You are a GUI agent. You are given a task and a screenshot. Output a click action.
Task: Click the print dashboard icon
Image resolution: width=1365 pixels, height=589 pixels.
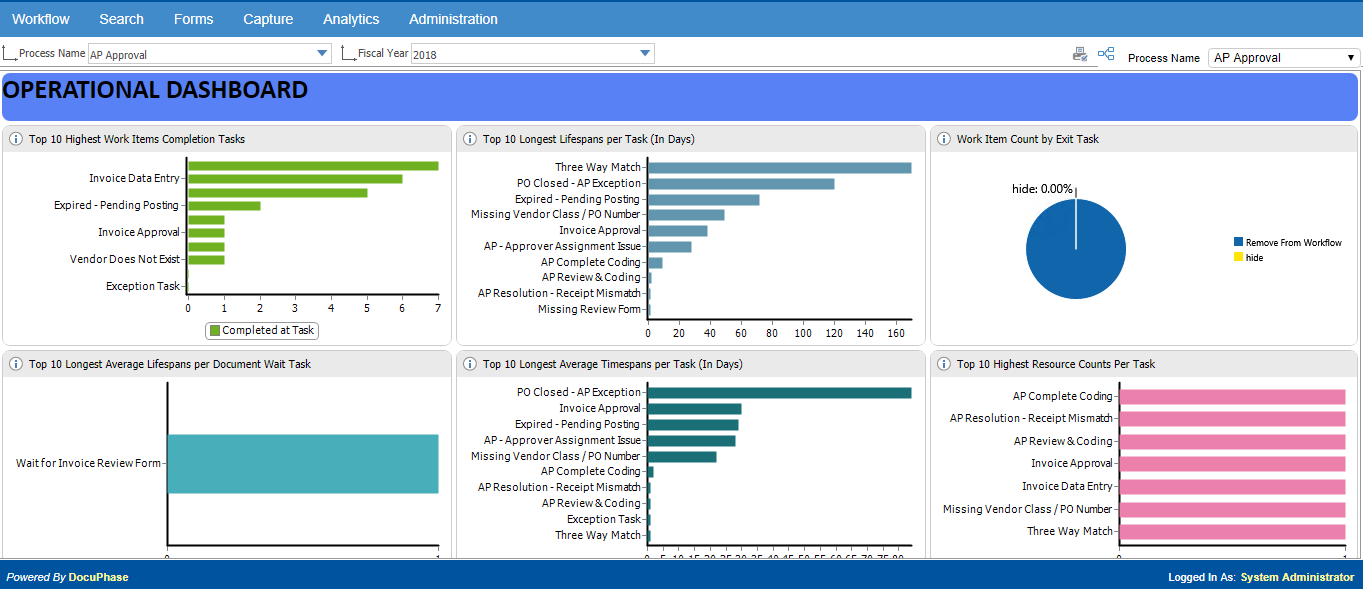1080,54
